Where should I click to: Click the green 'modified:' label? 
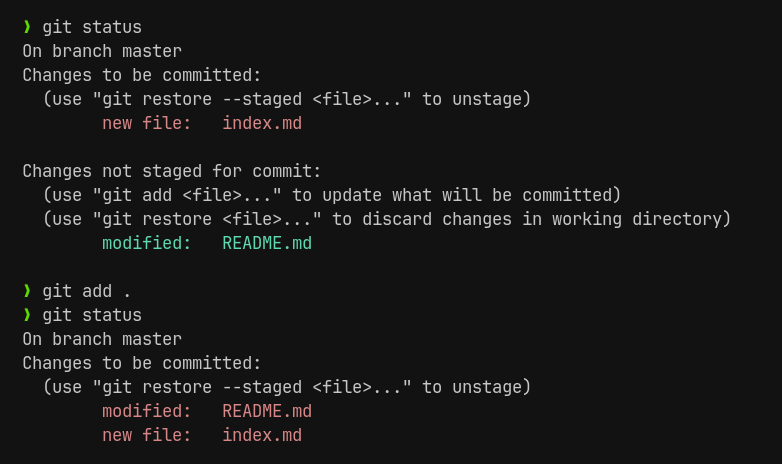(x=147, y=243)
